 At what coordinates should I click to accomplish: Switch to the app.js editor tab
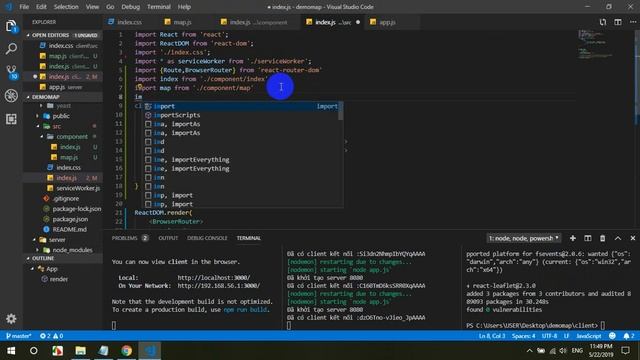[x=387, y=22]
